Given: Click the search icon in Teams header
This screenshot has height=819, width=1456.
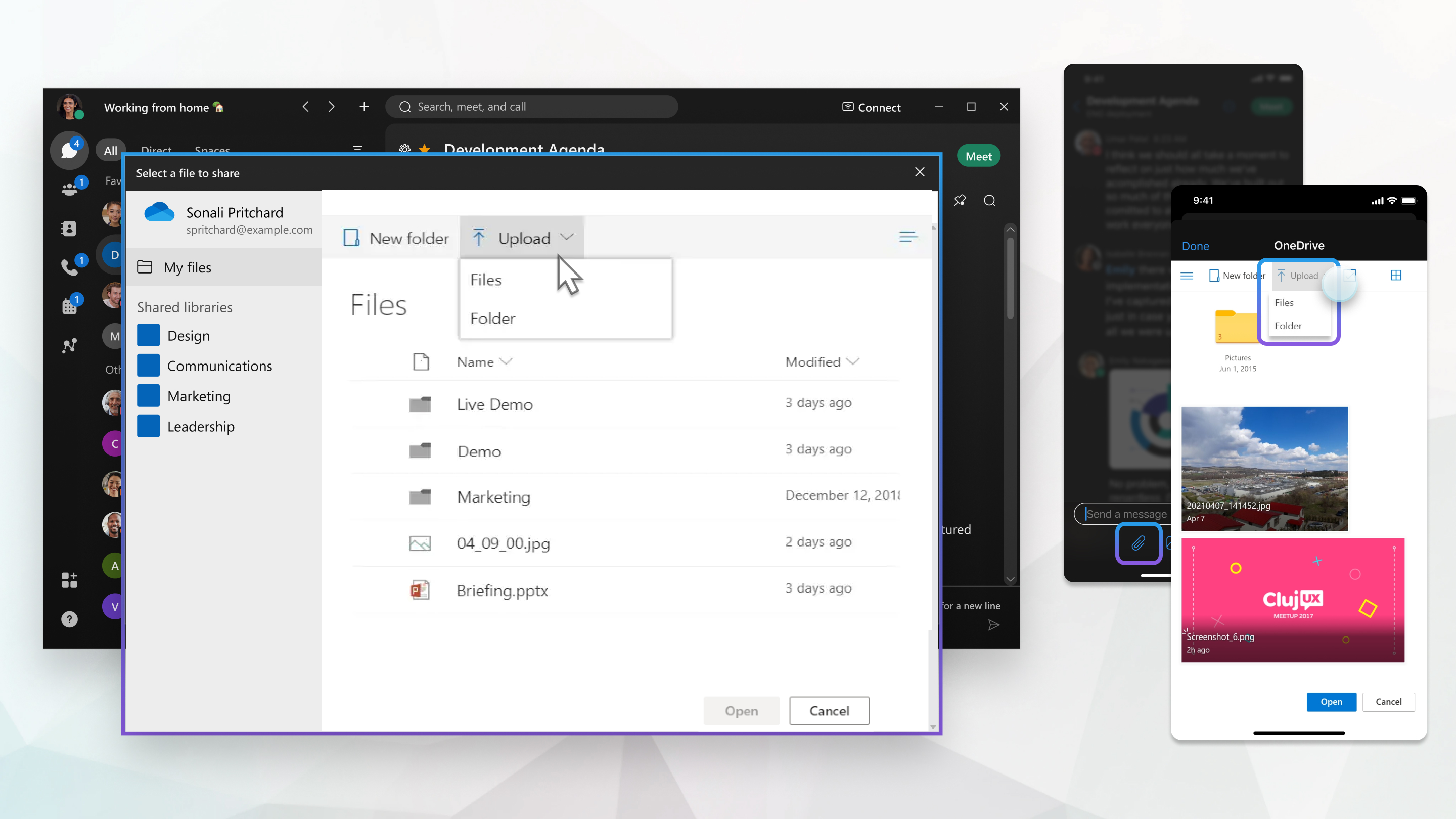Looking at the screenshot, I should click(989, 200).
